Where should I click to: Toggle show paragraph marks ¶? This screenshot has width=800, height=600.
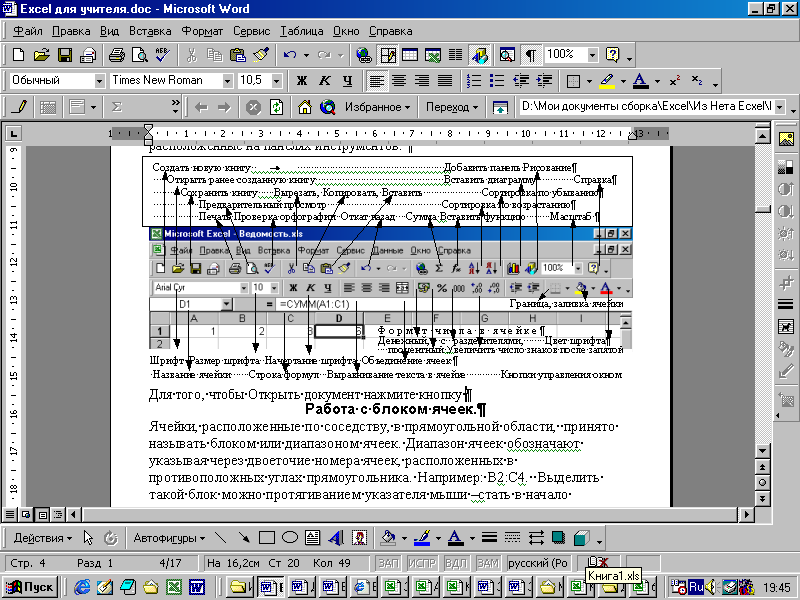pyautogui.click(x=531, y=55)
